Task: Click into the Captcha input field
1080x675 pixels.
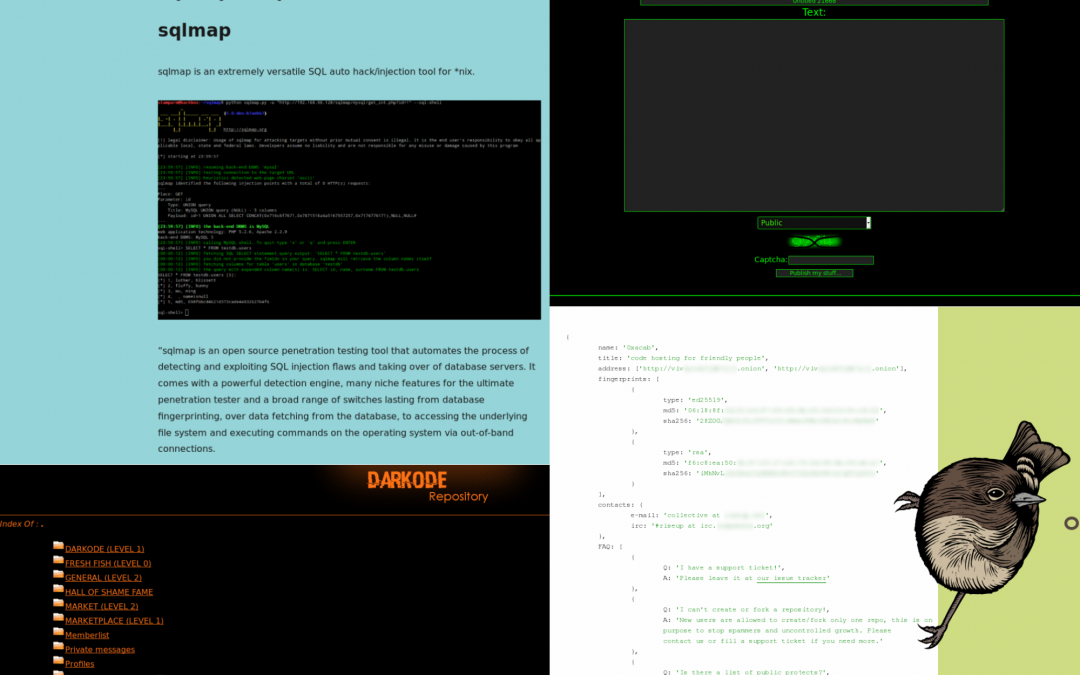Action: tap(831, 260)
